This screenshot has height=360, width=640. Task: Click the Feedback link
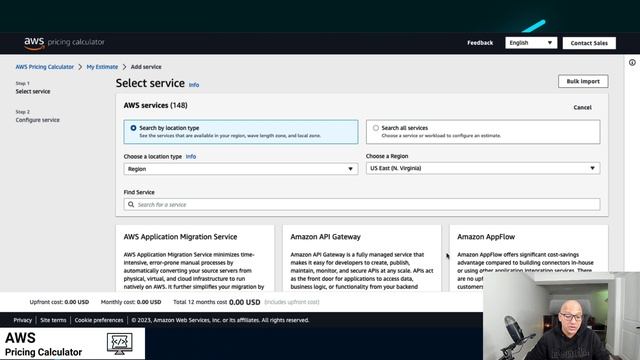tap(480, 43)
